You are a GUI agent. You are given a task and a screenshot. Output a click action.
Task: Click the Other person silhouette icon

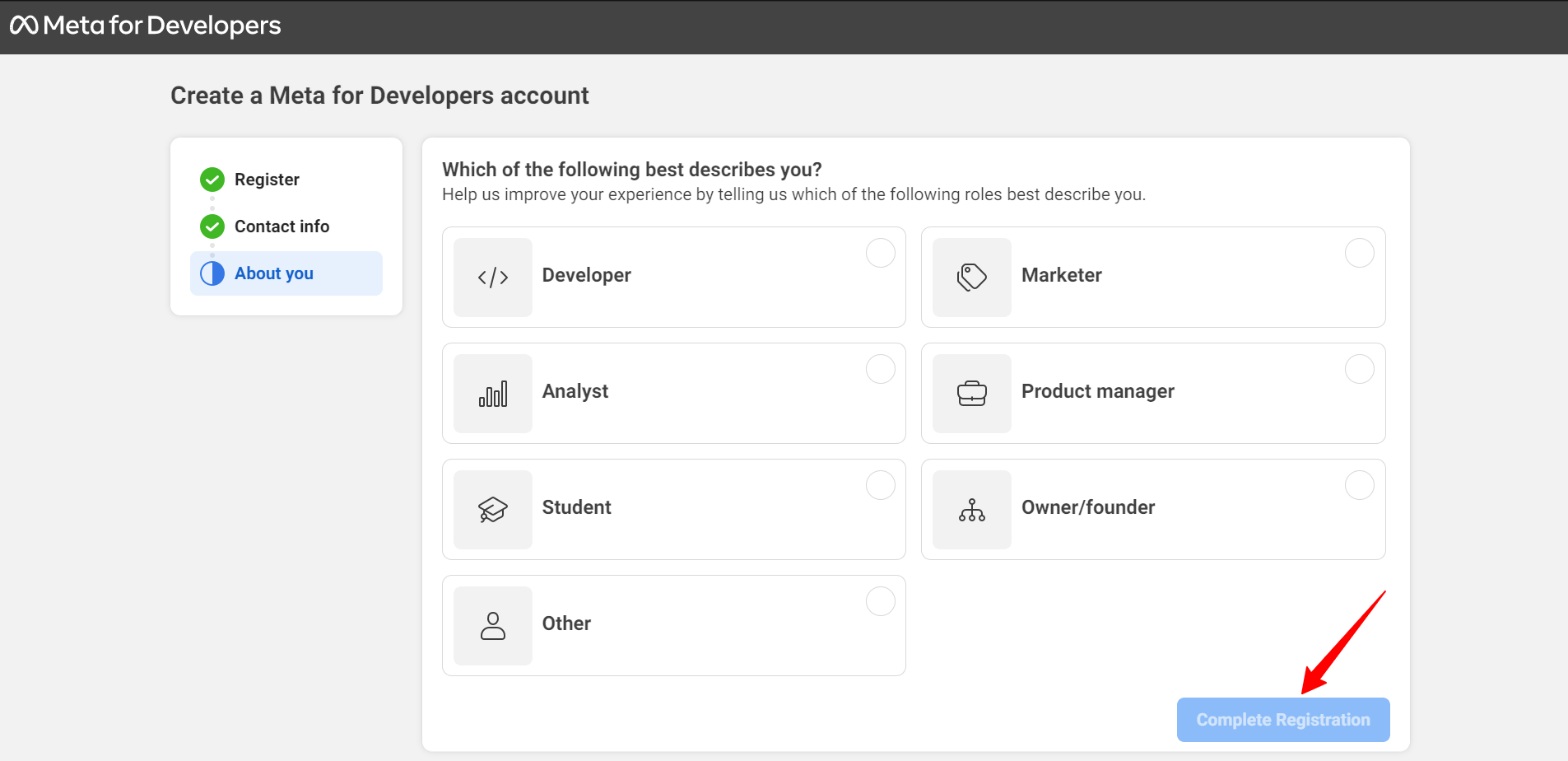pyautogui.click(x=493, y=626)
